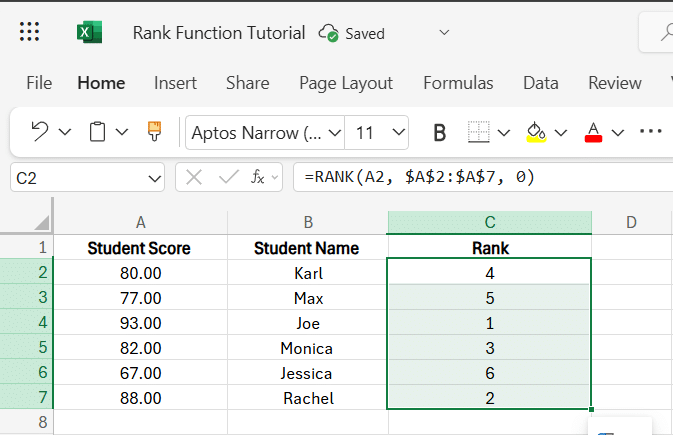This screenshot has height=435, width=673.
Task: Select row 8 header
Action: 26,422
